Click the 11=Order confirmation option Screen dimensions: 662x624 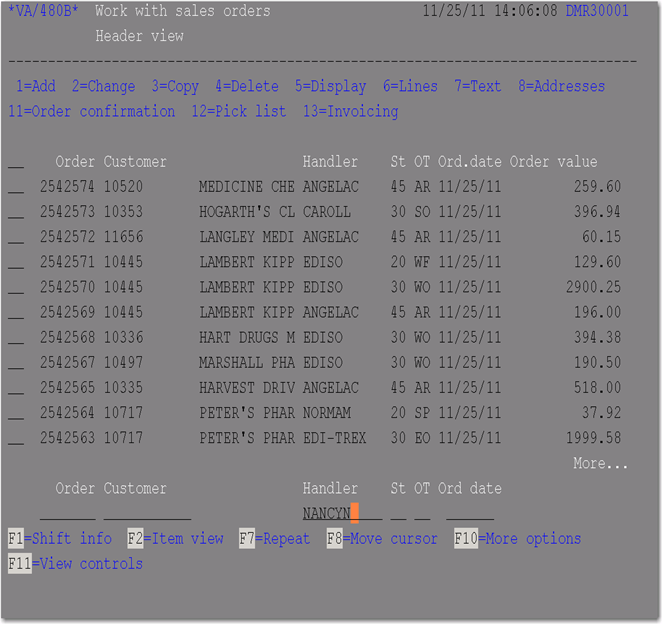(x=92, y=111)
